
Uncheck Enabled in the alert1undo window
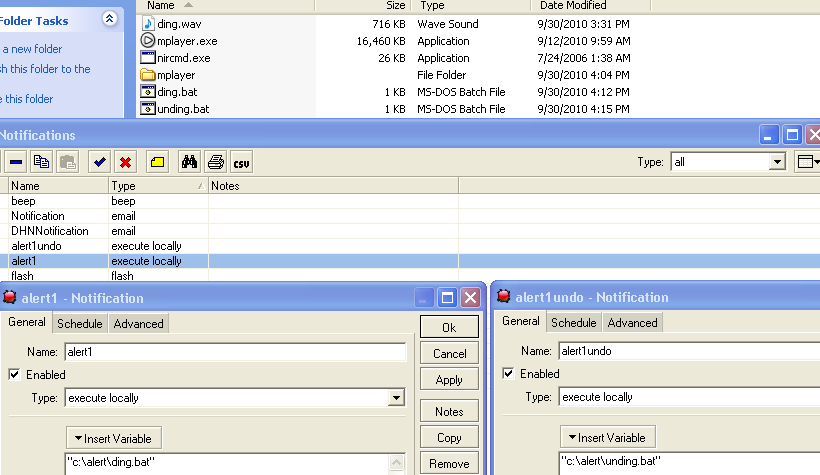coord(508,373)
